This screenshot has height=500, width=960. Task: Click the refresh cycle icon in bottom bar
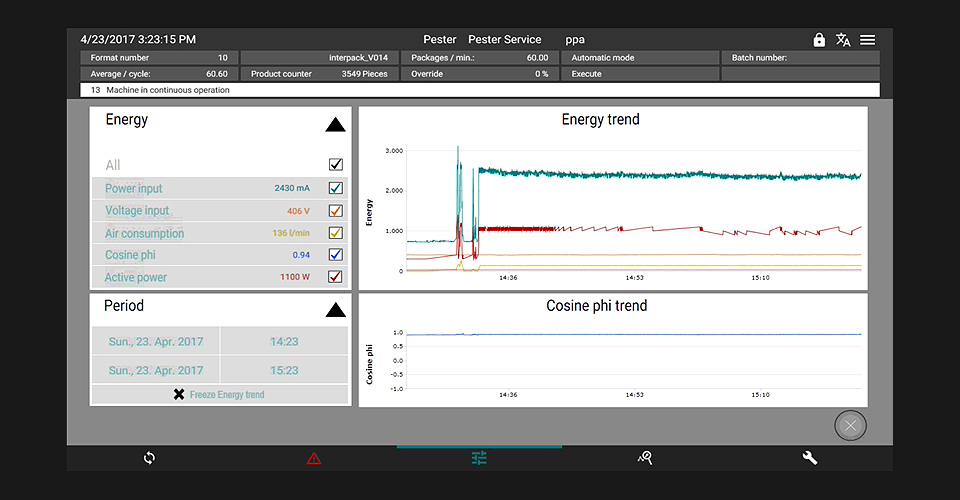(x=149, y=458)
